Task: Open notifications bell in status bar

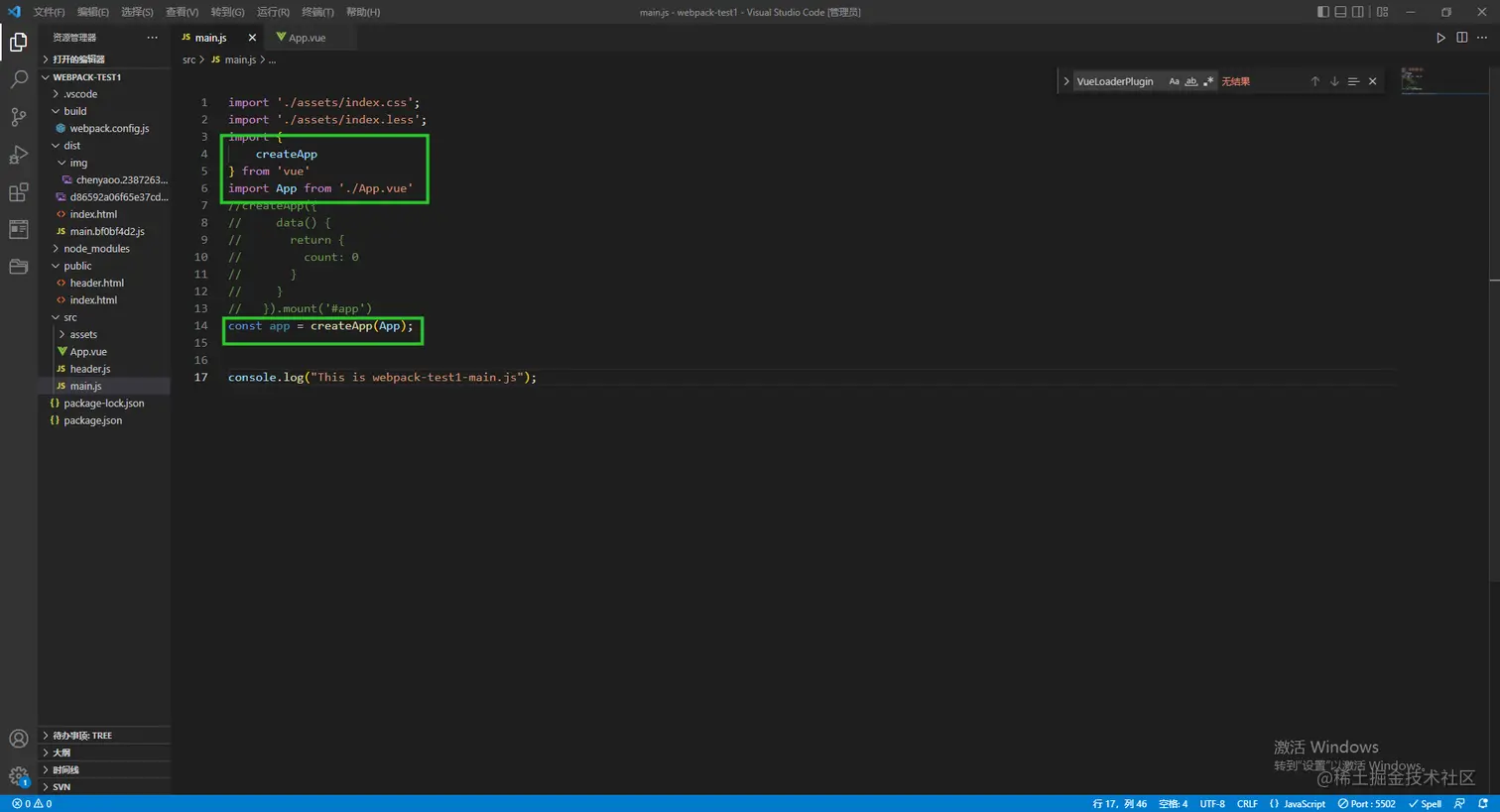Action: point(1482,804)
